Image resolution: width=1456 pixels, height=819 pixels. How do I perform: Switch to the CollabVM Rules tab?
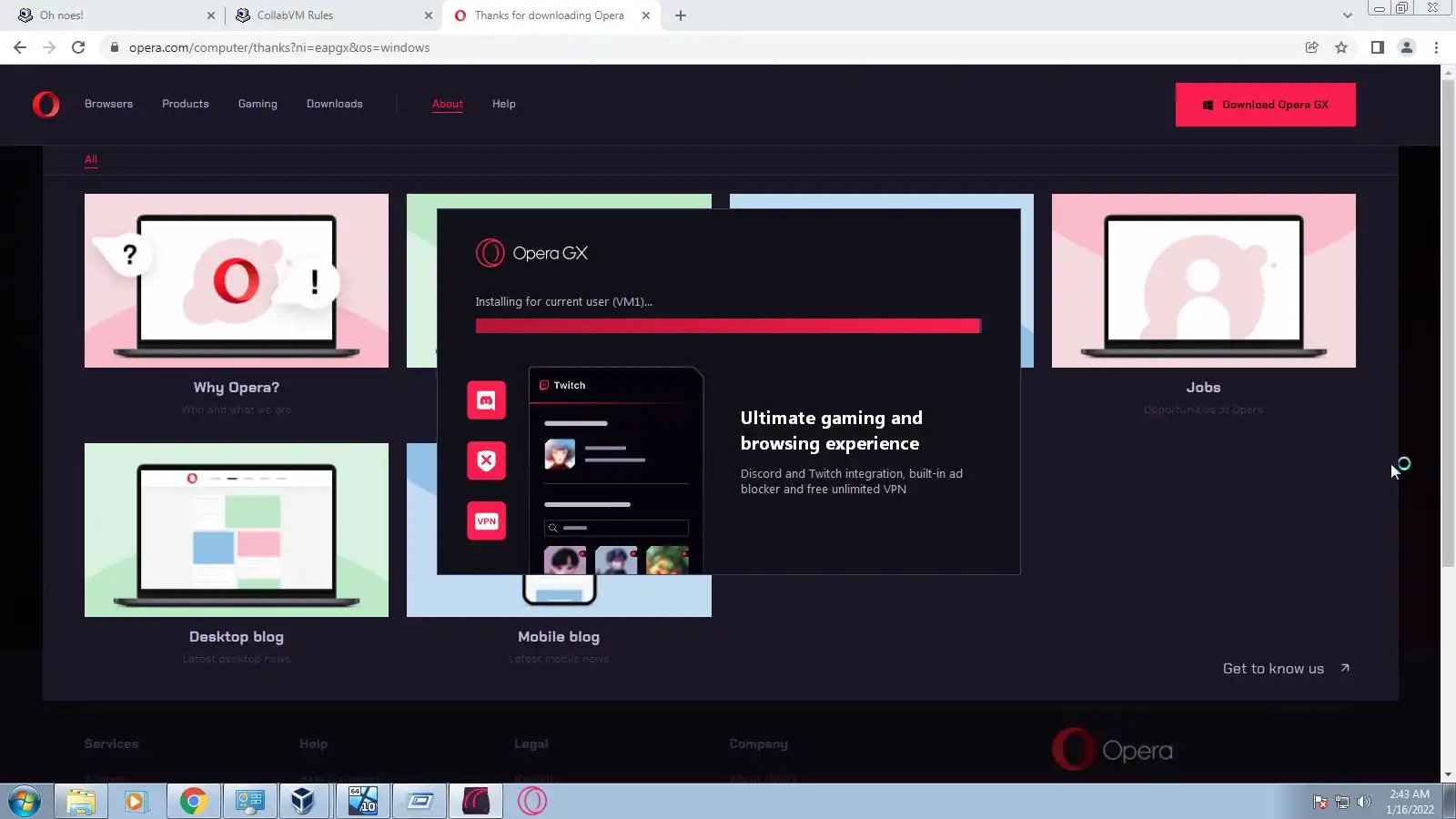click(333, 15)
